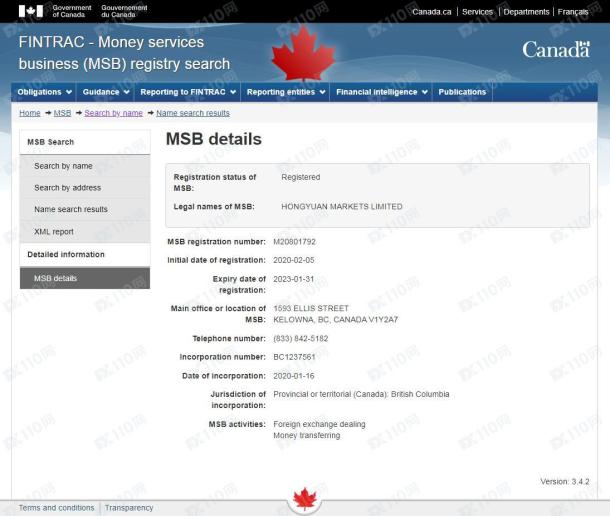Click address line 1593 ELLIS STREET

tap(311, 308)
